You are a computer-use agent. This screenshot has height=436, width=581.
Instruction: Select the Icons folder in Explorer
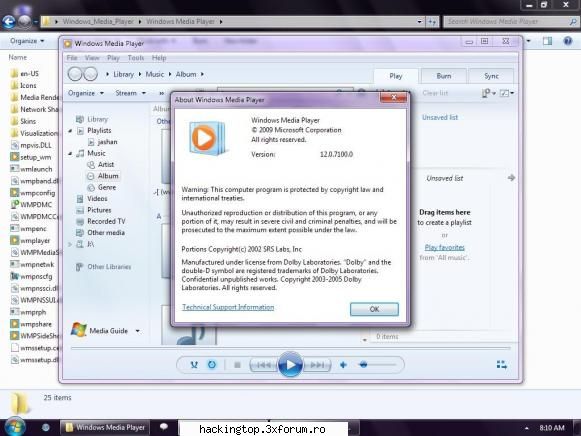(x=28, y=85)
